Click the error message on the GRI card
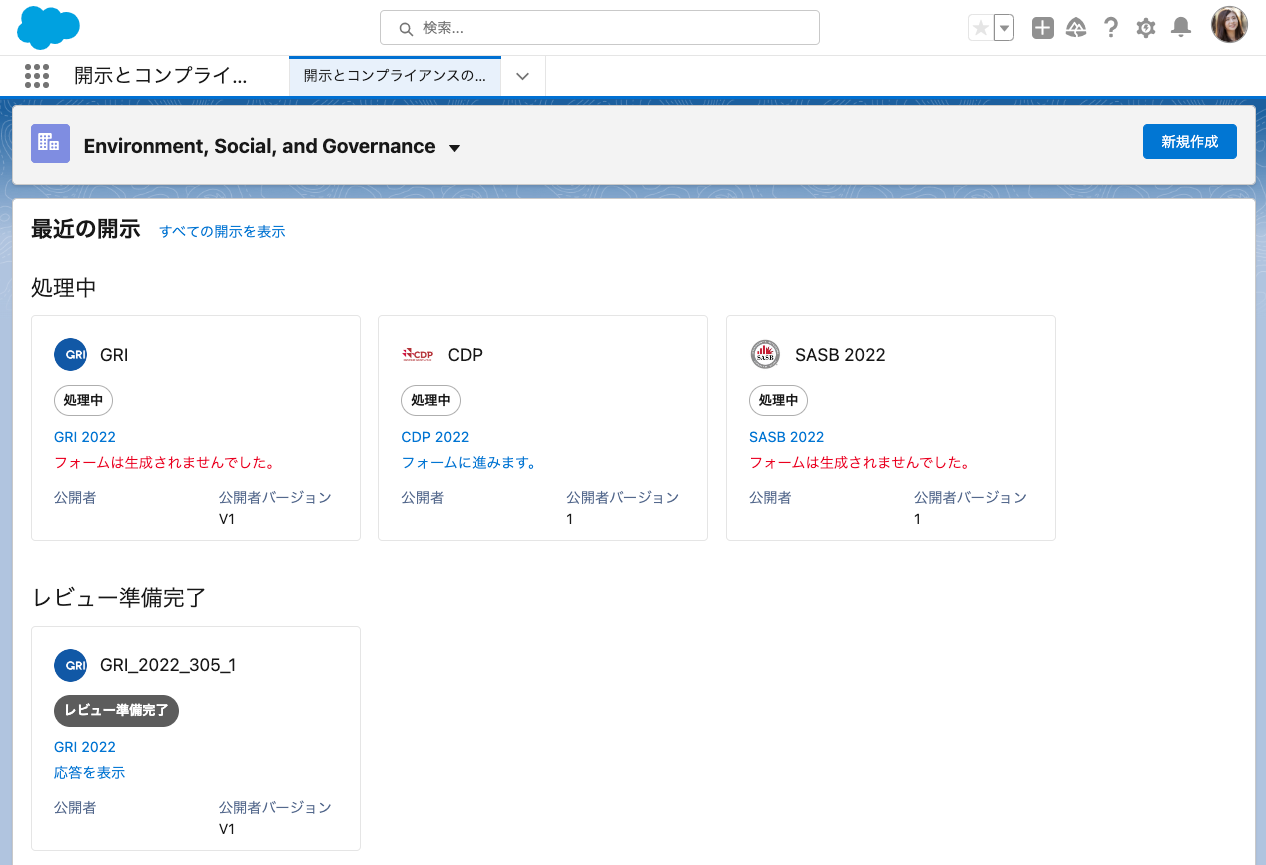The height and width of the screenshot is (865, 1266). (165, 463)
